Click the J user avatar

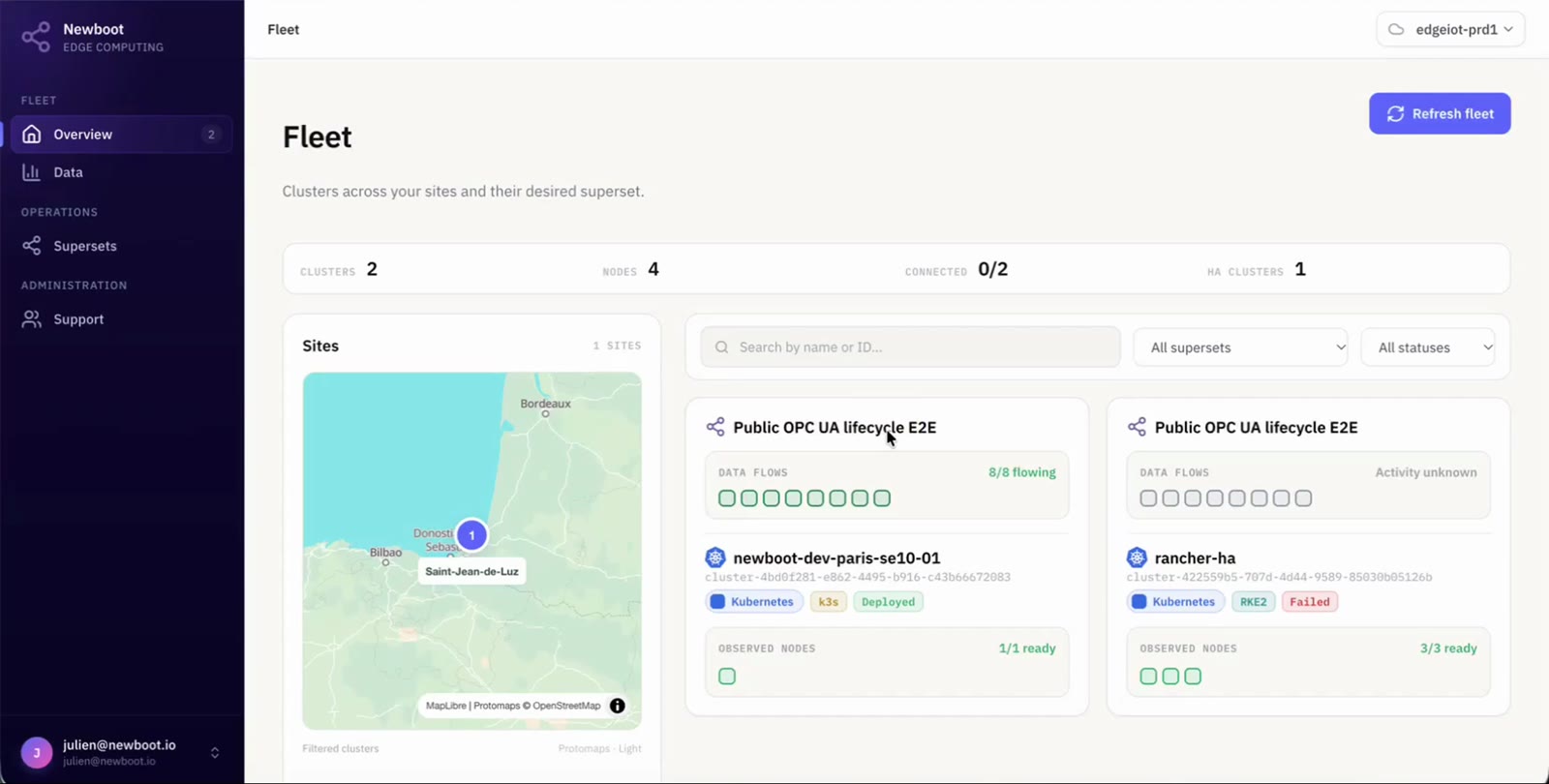click(x=37, y=752)
